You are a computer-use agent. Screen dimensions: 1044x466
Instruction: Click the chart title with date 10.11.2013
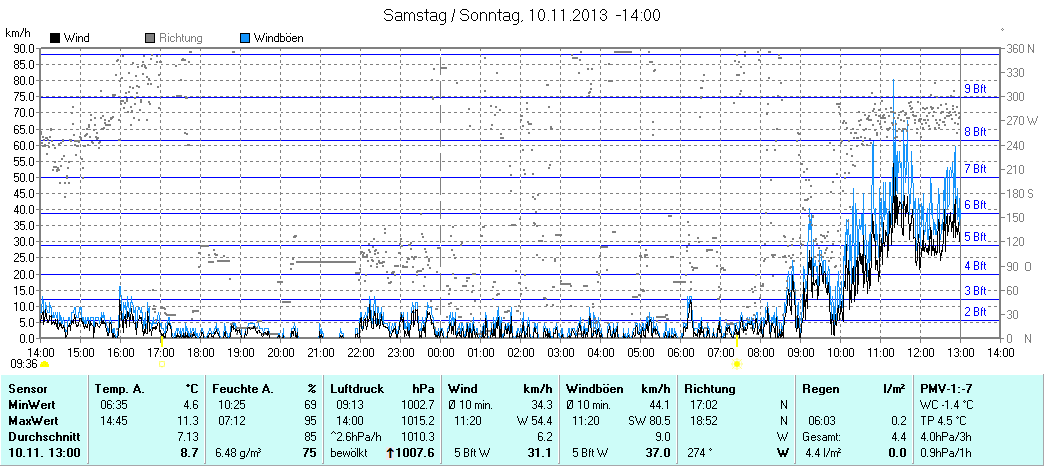coord(522,16)
